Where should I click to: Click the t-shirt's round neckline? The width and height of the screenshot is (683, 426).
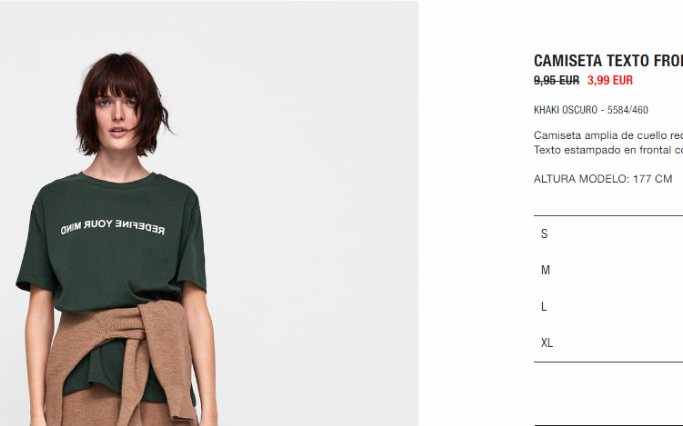tap(117, 179)
